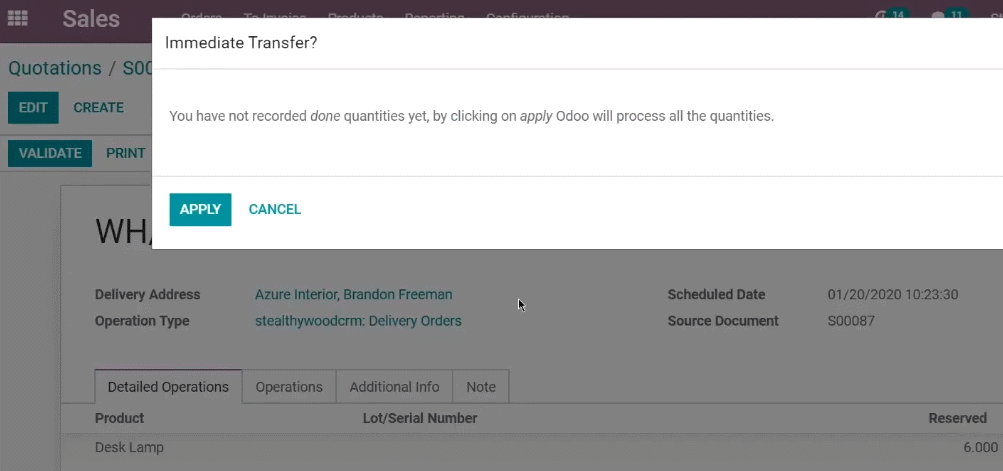
Task: Open stealthywoodcrm: Delivery Orders operation type
Action: click(358, 321)
